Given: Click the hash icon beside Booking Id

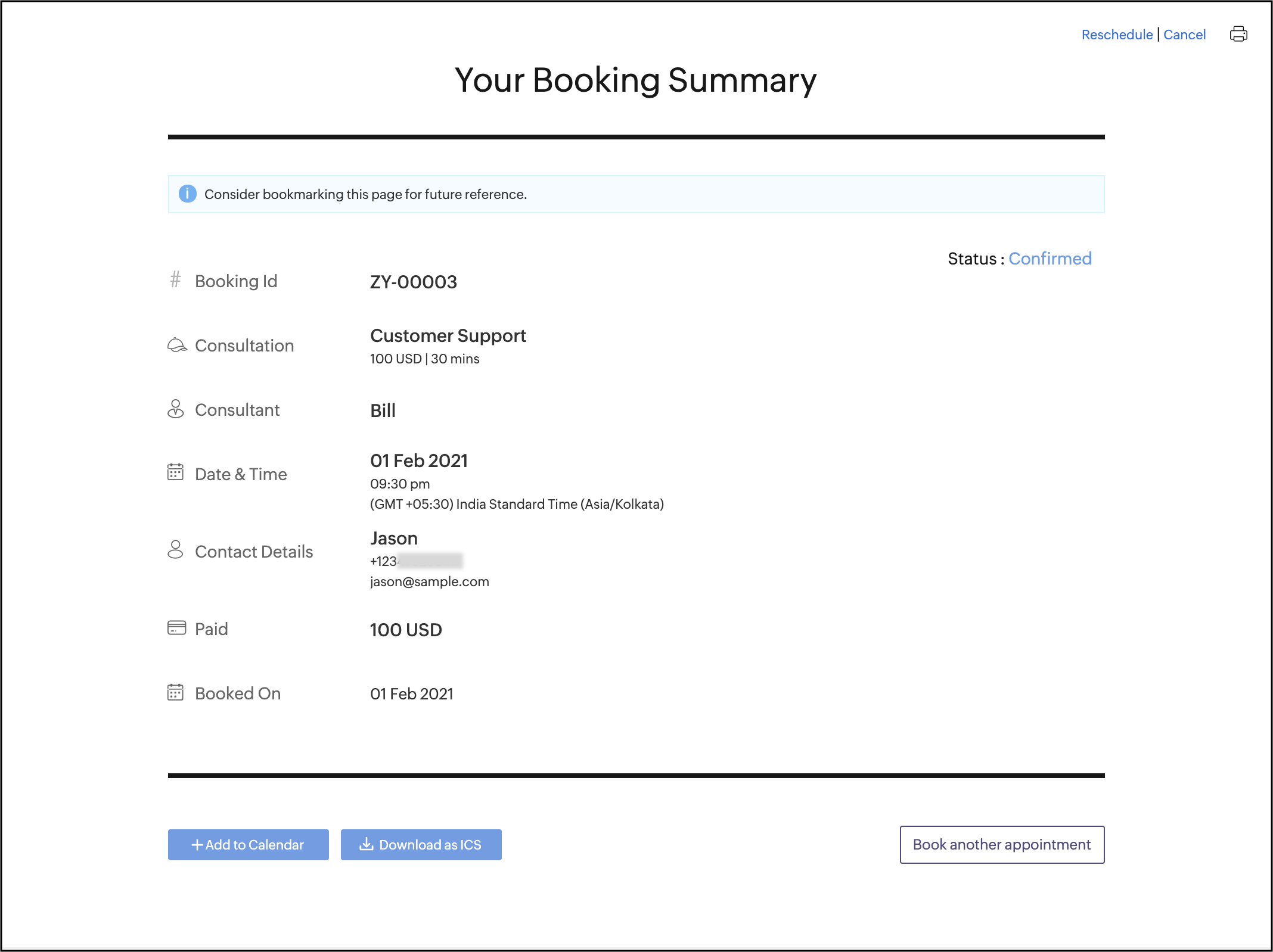Looking at the screenshot, I should coord(175,279).
